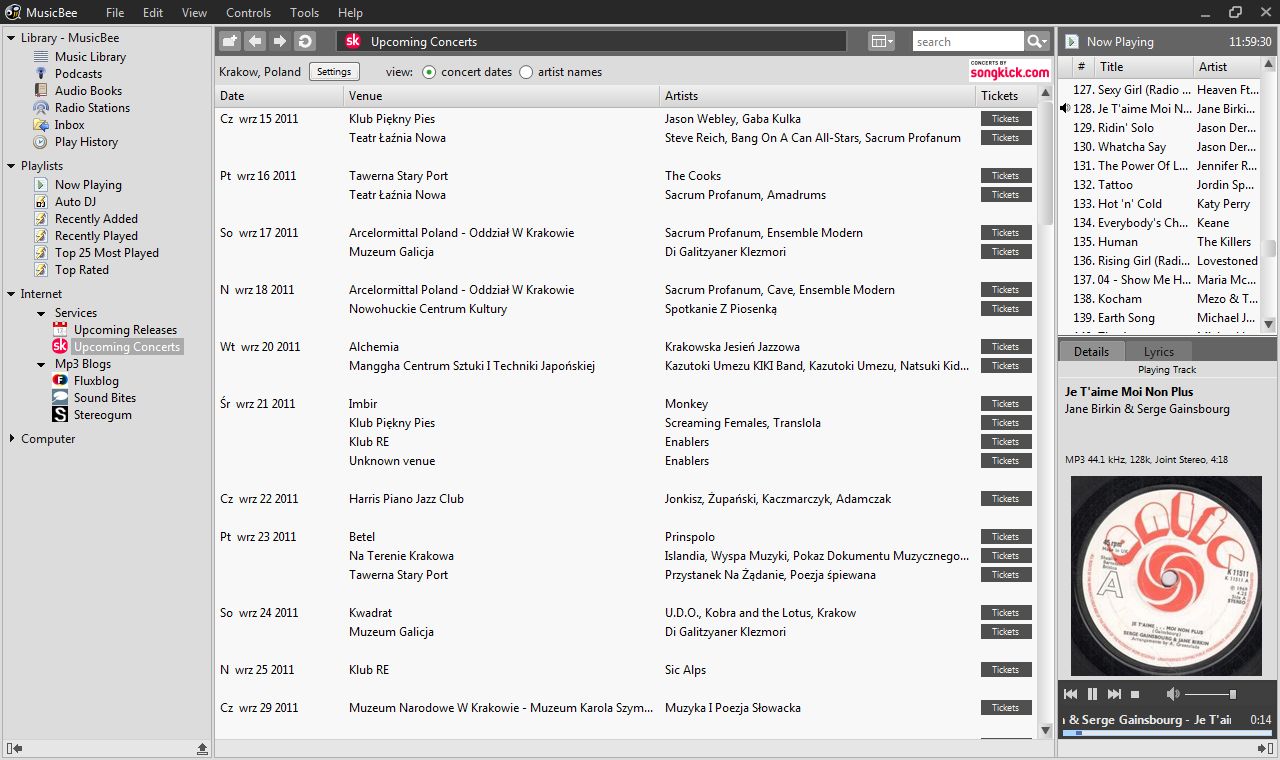1280x760 pixels.
Task: Open the Tools menu
Action: (x=305, y=13)
